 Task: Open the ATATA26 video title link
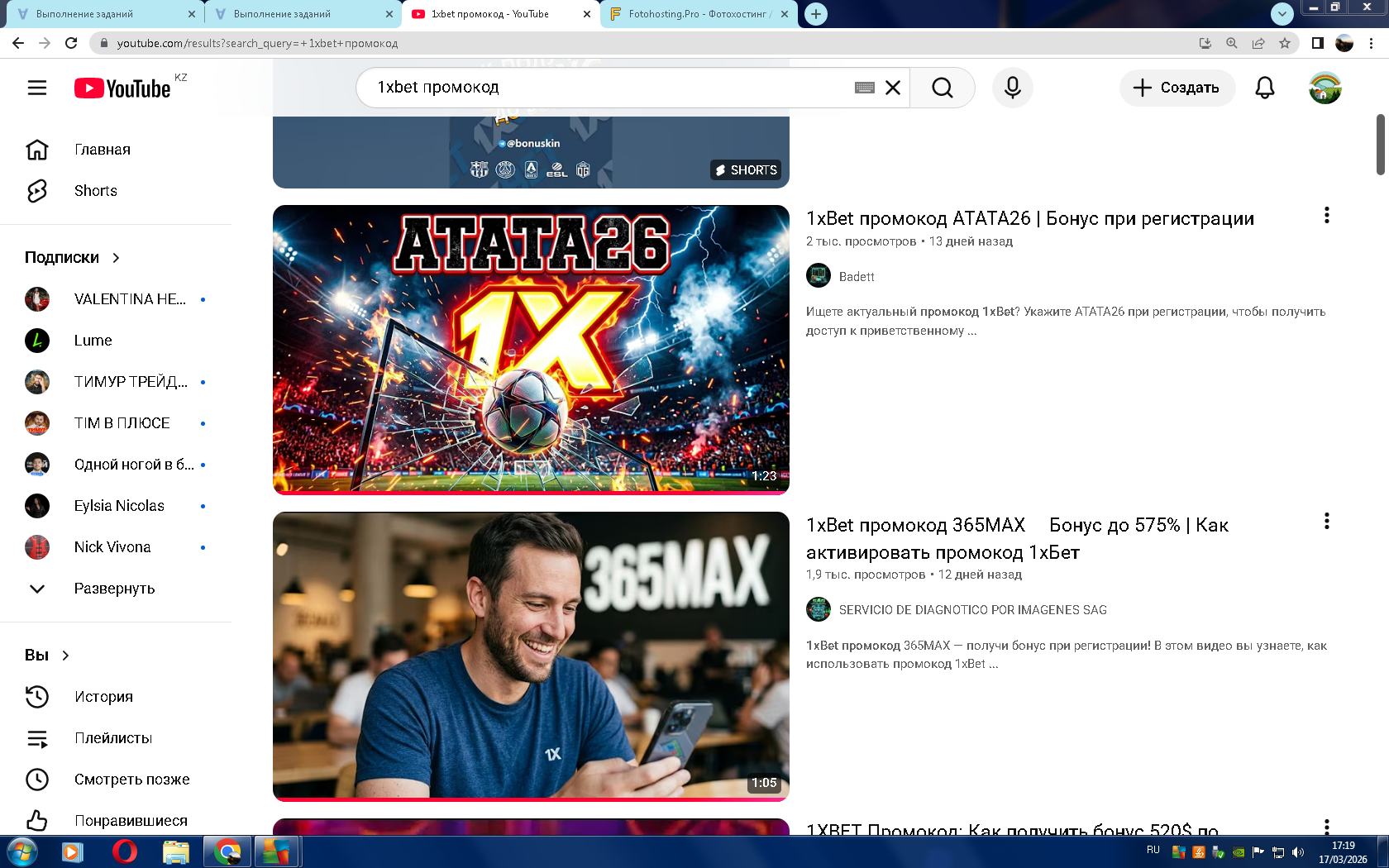tap(1030, 218)
